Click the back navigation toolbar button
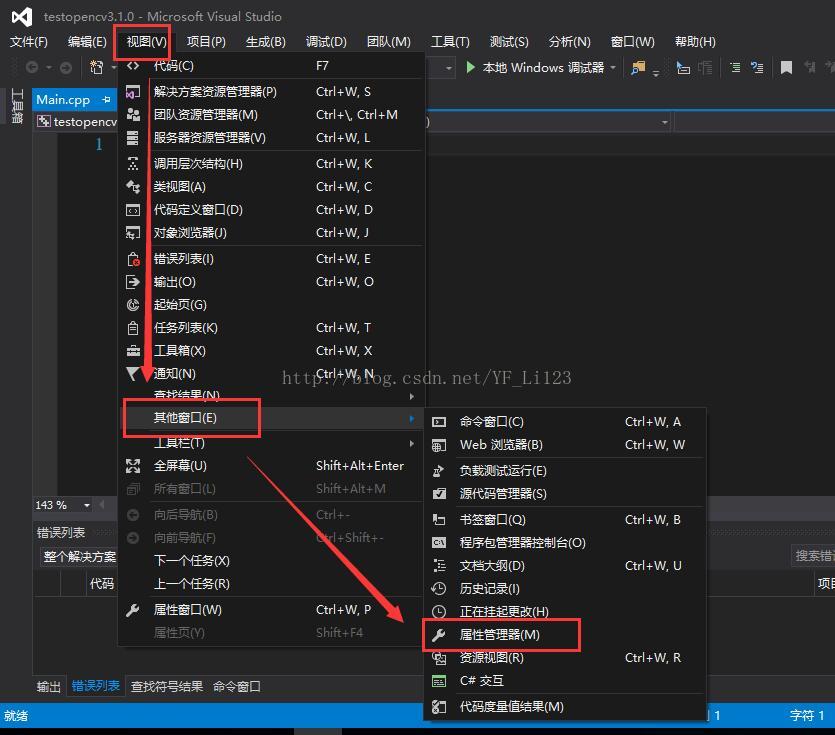The width and height of the screenshot is (835, 735). 32,68
